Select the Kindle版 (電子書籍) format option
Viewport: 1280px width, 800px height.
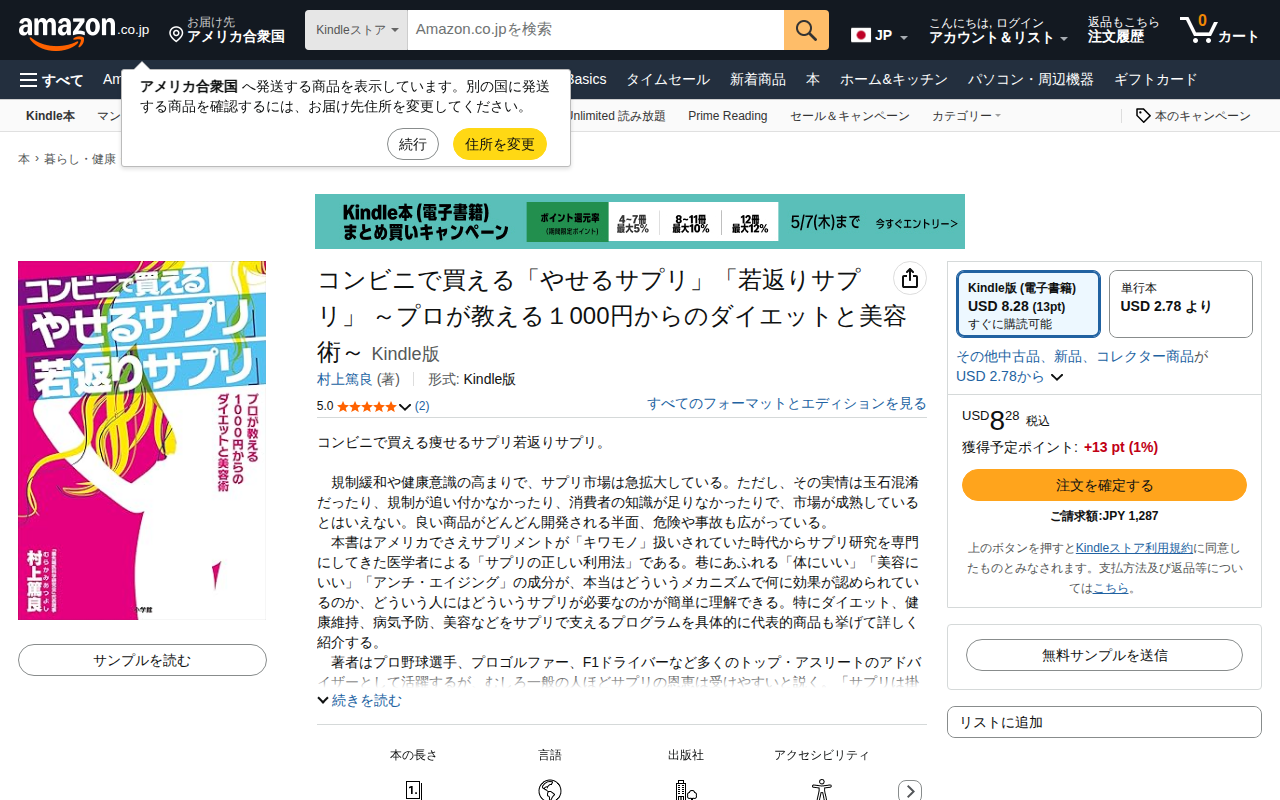[x=1028, y=304]
